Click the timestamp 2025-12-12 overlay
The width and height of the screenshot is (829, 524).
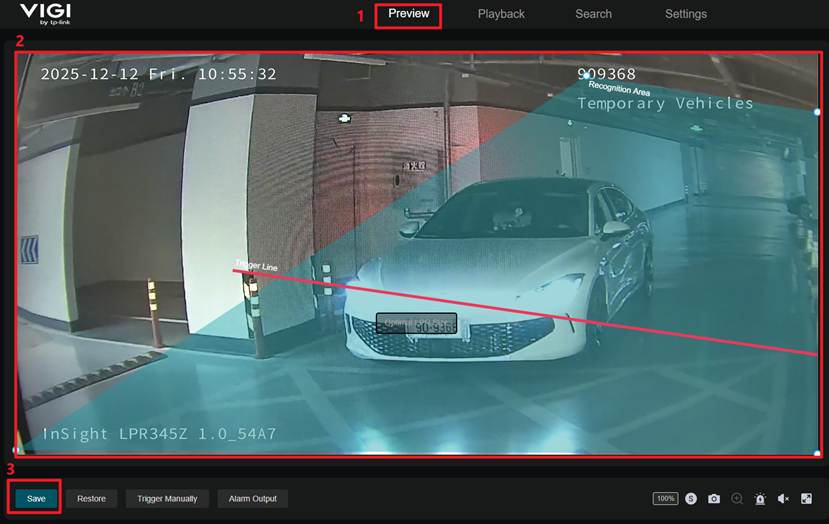point(158,74)
